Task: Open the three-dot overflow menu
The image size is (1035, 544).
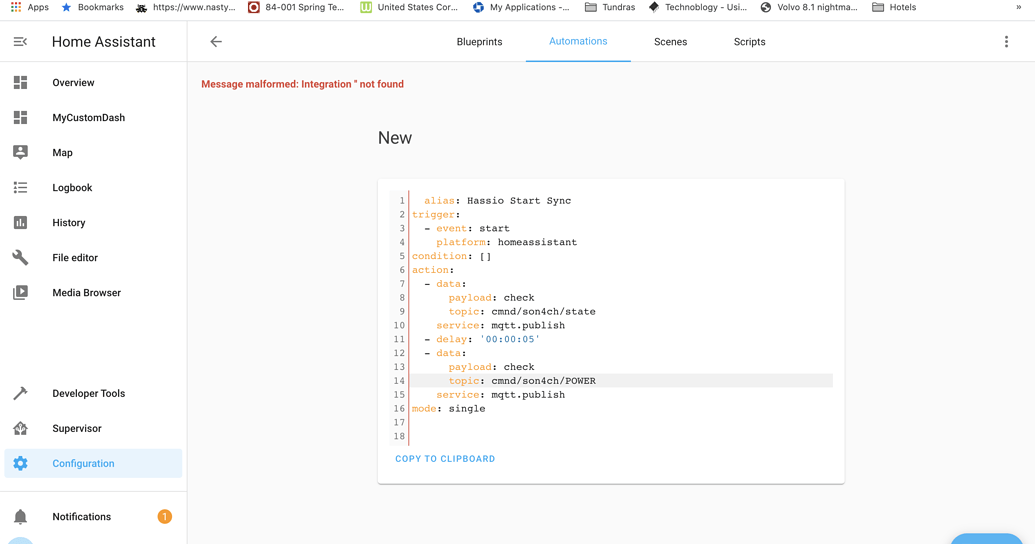Action: click(x=1006, y=42)
